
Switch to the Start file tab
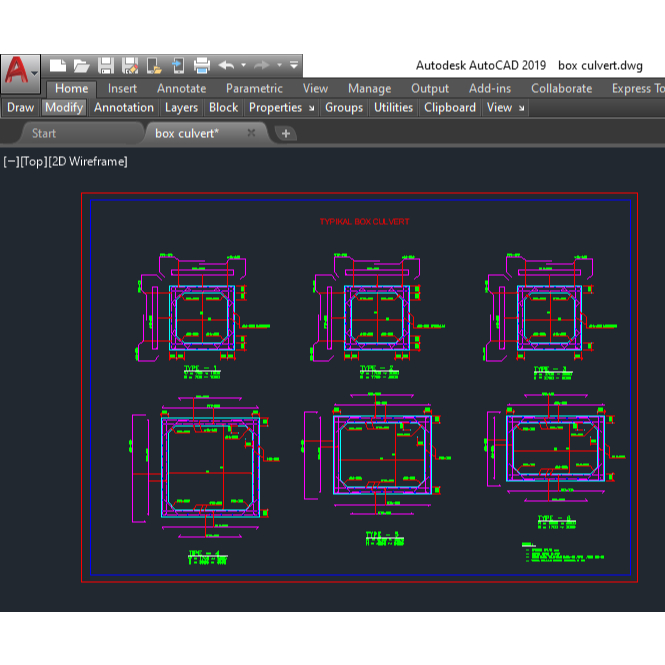[44, 134]
